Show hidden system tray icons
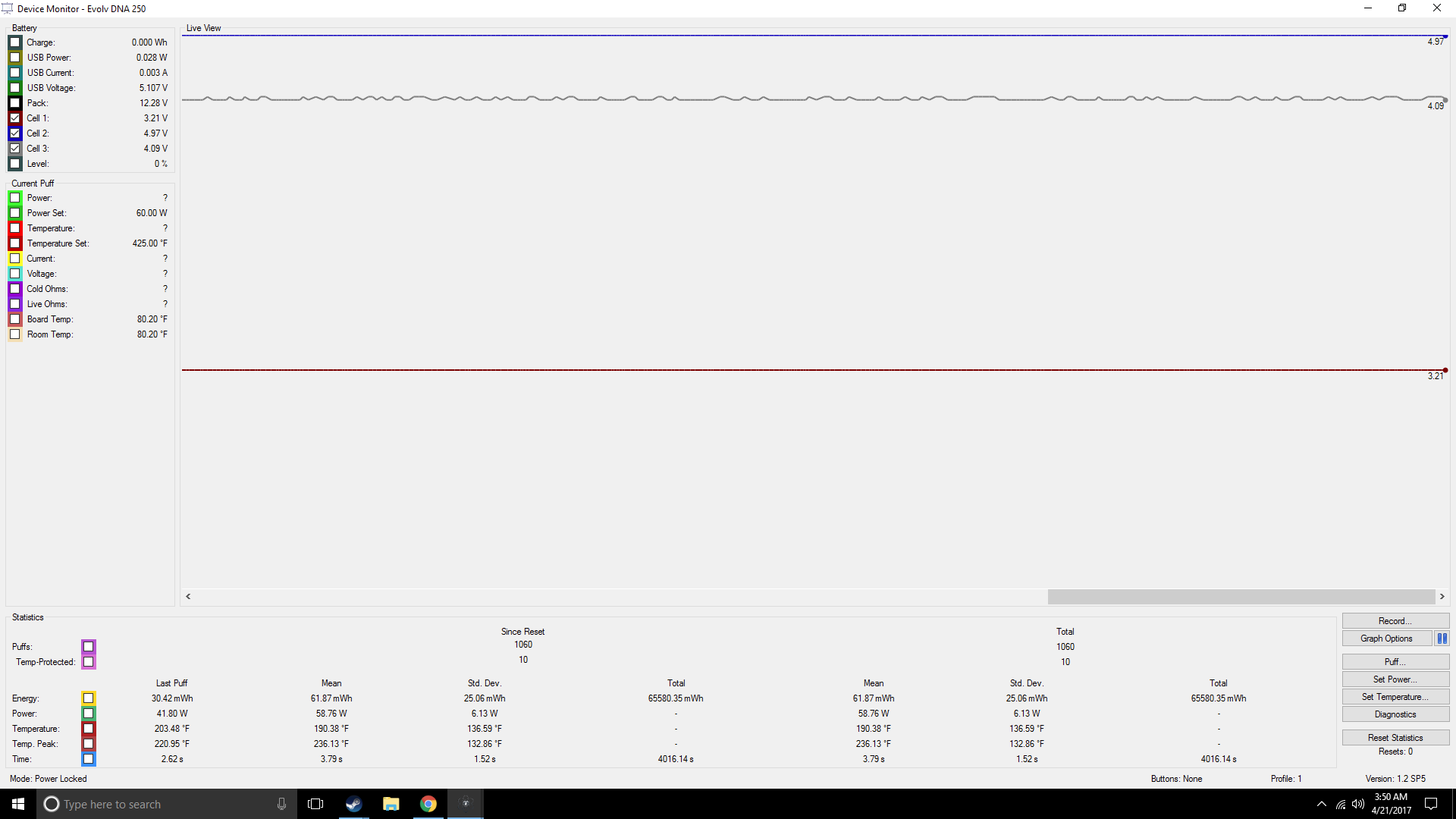1456x819 pixels. pyautogui.click(x=1322, y=804)
